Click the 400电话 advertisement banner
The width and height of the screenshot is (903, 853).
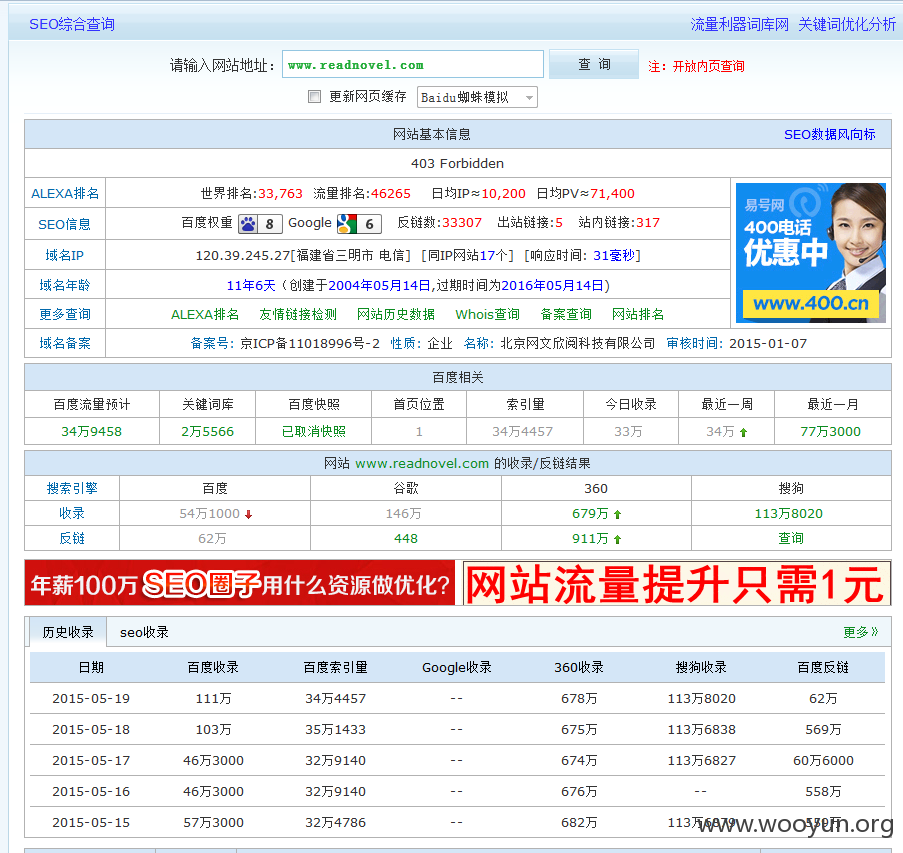point(811,252)
